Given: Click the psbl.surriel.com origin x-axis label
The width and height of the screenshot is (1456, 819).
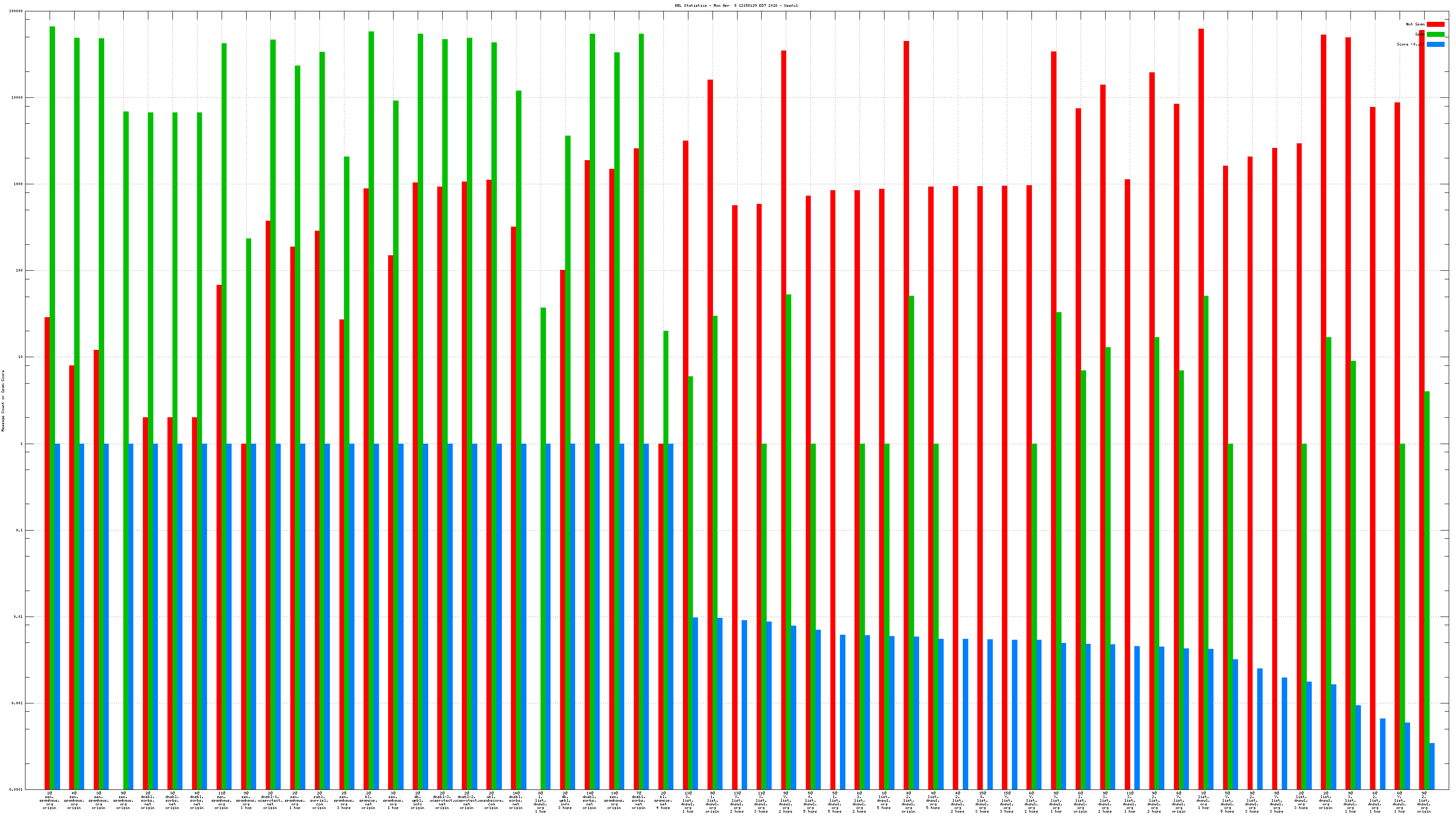Looking at the screenshot, I should (319, 800).
